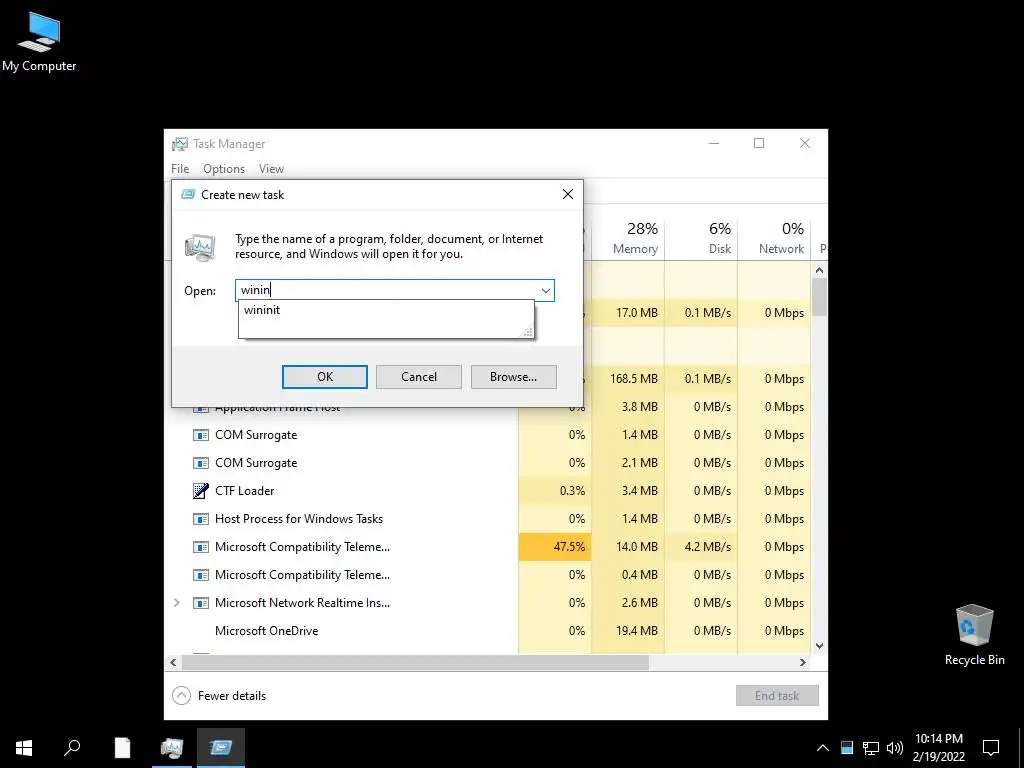Click the Host Process for Windows Tasks icon
Viewport: 1024px width, 768px height.
click(200, 519)
